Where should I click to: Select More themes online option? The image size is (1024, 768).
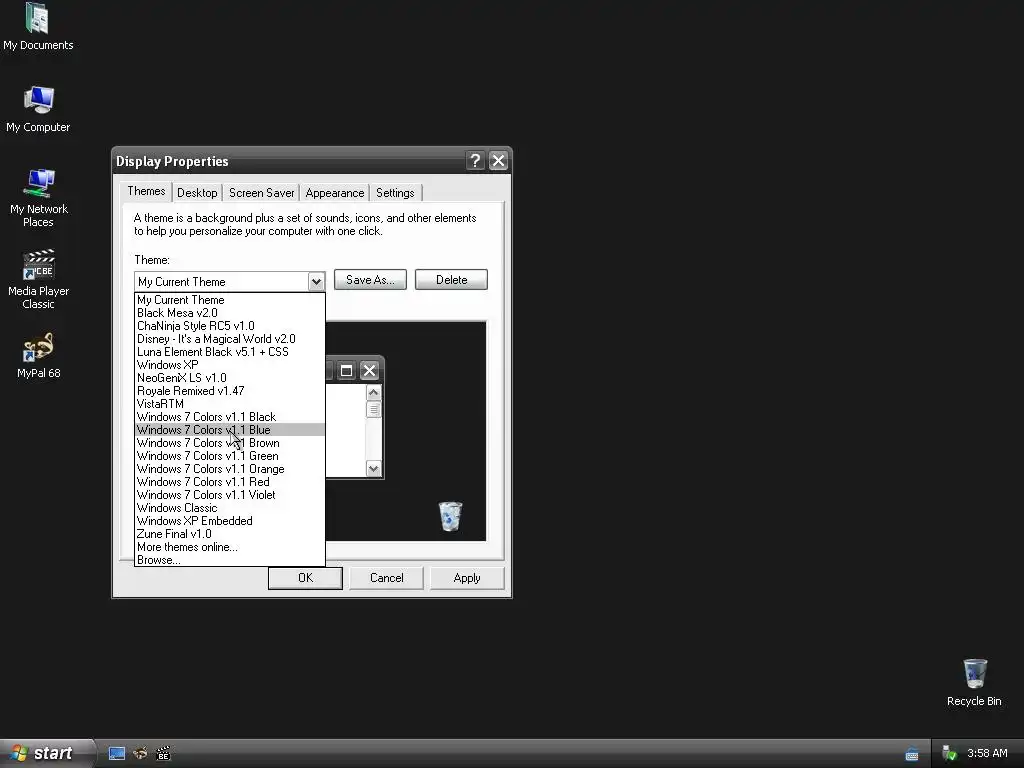230,547
